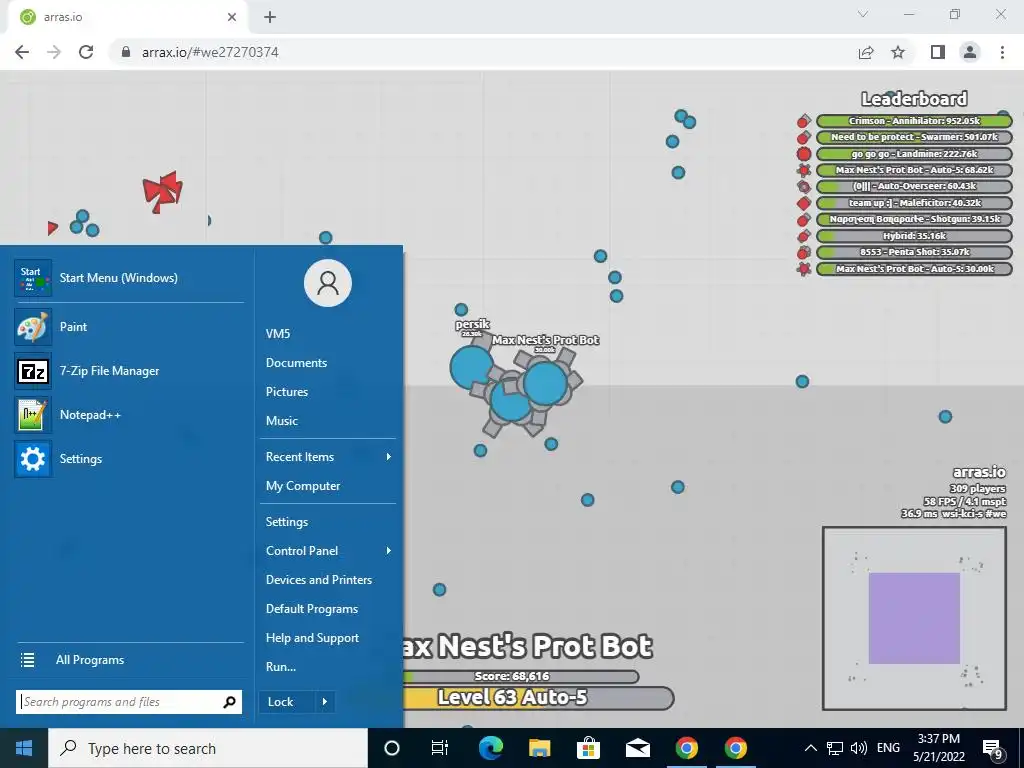Click the user account avatar picture
The height and width of the screenshot is (768, 1024).
(328, 283)
